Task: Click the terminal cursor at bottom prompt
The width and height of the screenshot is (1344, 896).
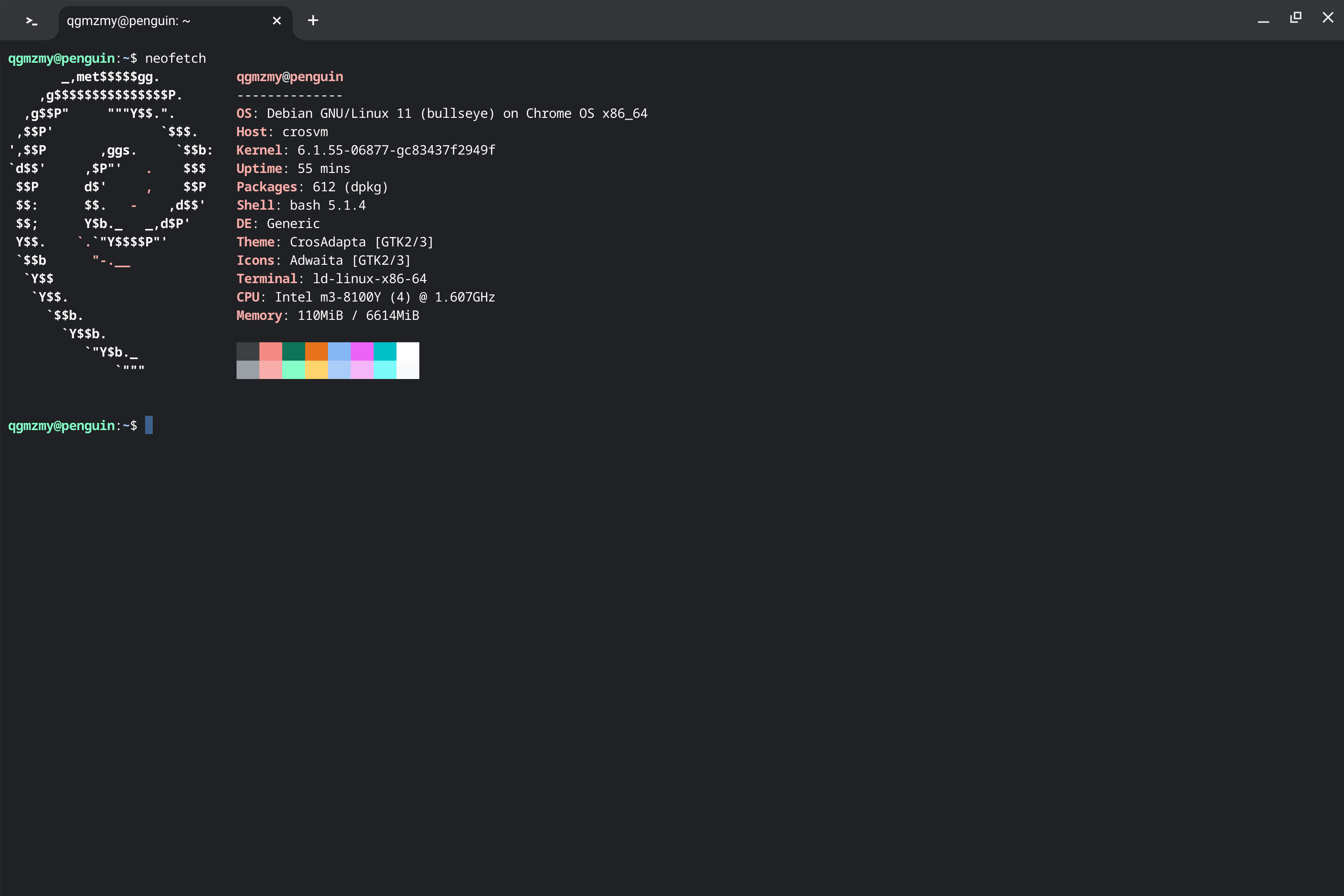Action: tap(149, 425)
